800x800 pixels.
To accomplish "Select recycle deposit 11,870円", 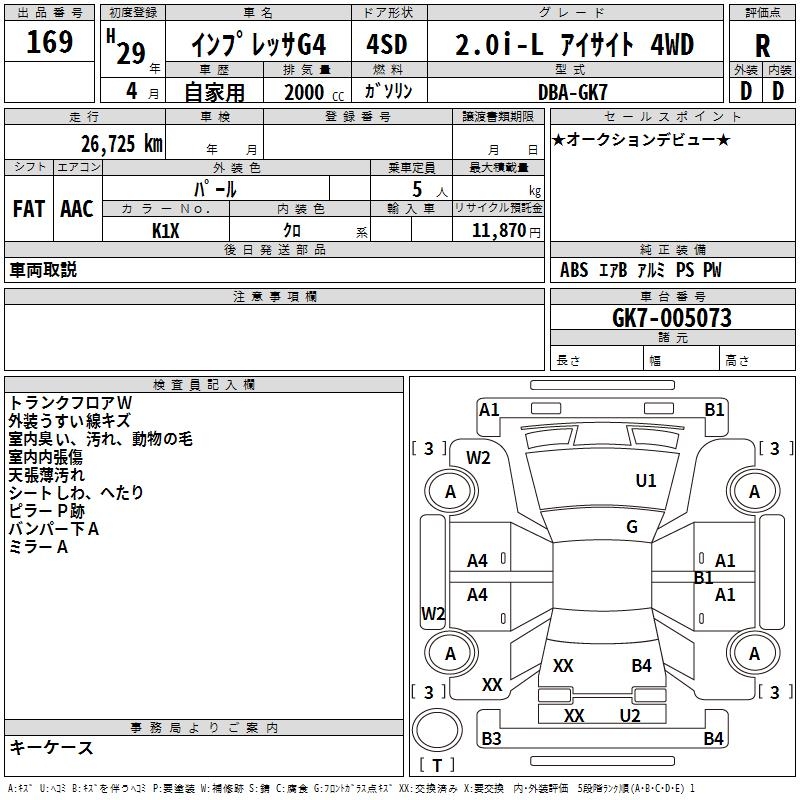I will coord(506,231).
